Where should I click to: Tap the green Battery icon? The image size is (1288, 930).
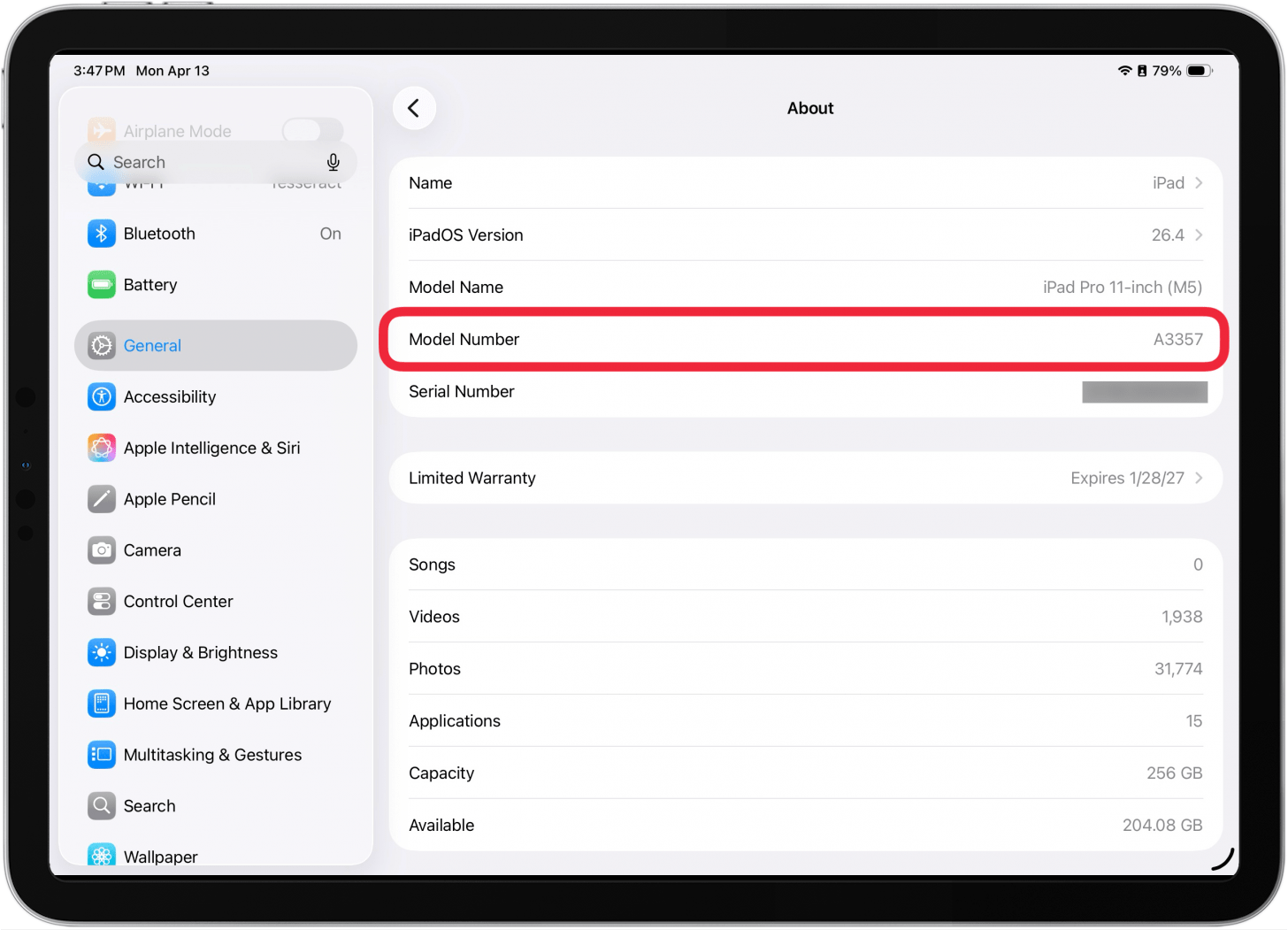click(x=102, y=285)
